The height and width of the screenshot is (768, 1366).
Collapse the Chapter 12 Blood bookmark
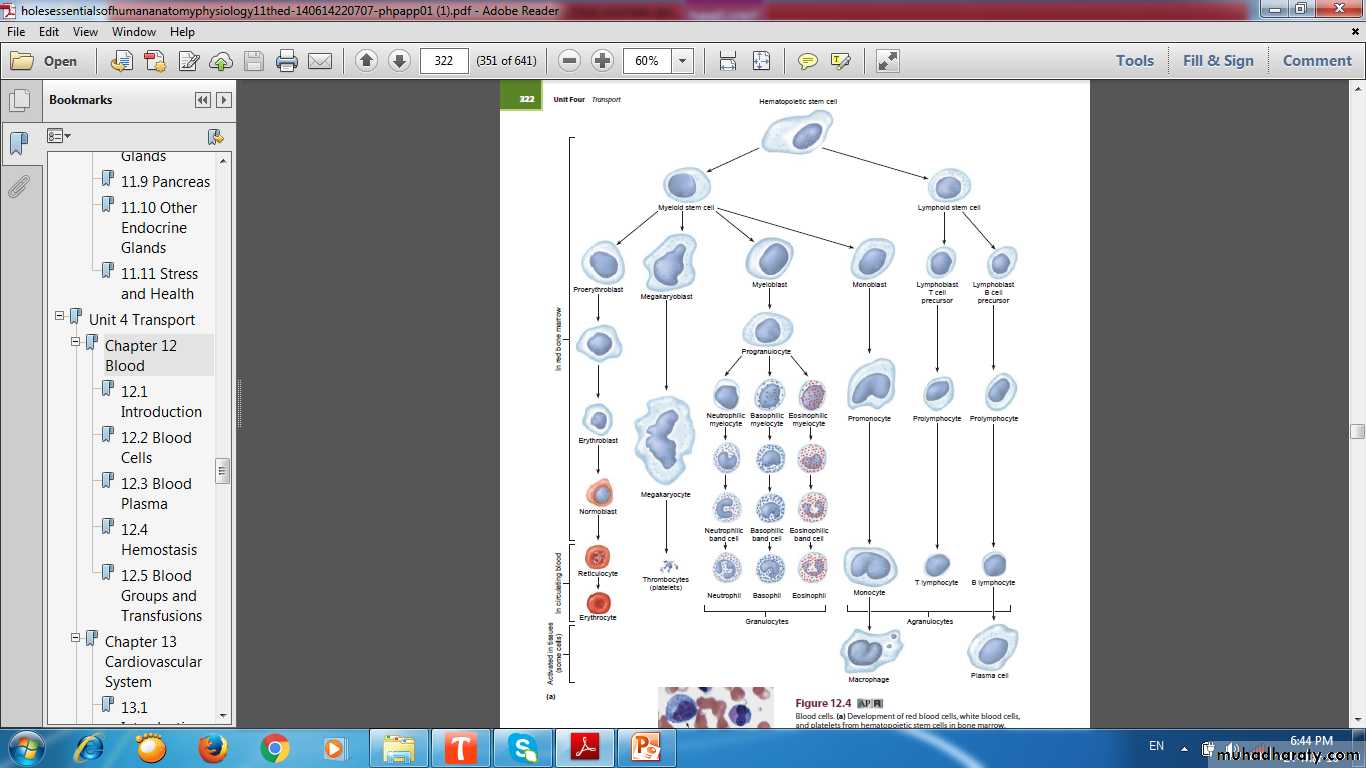pyautogui.click(x=76, y=342)
